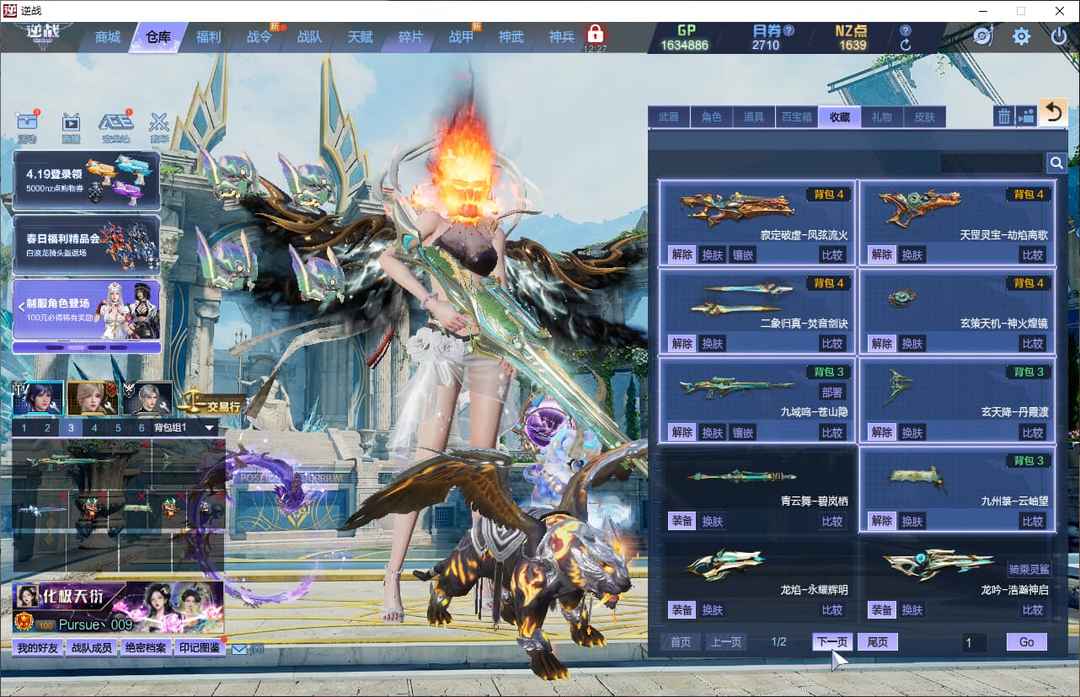Click the 逆战 game logo
Screen dimensions: 1080x697
coord(43,33)
